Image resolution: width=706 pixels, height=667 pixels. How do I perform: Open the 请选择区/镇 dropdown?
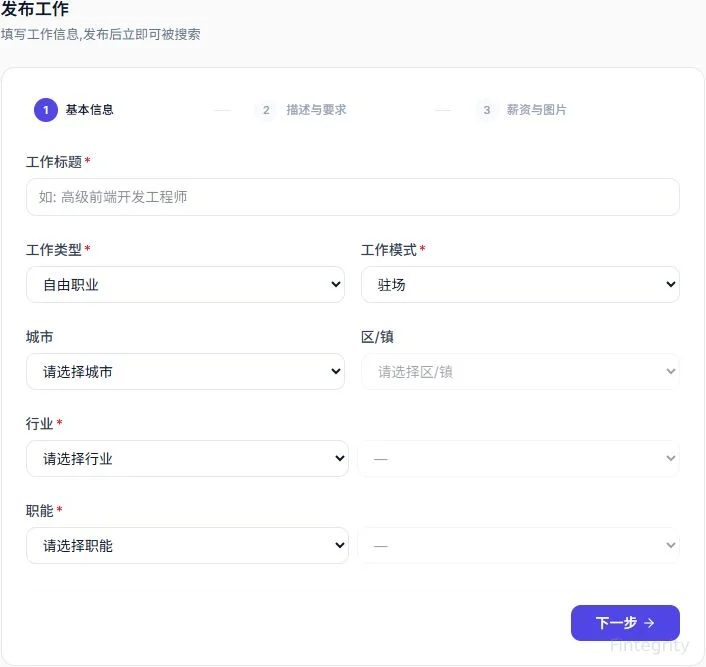[520, 372]
